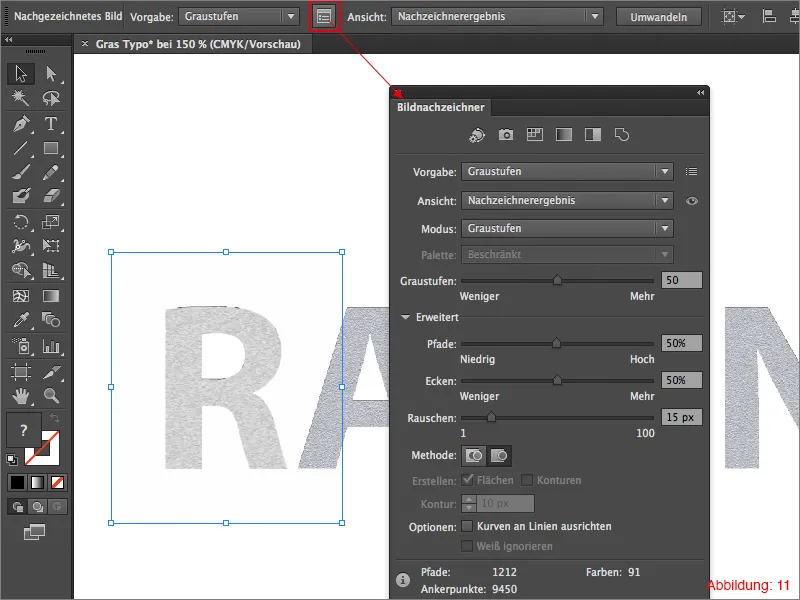
Task: Select the Pen tool
Action: pyautogui.click(x=21, y=124)
